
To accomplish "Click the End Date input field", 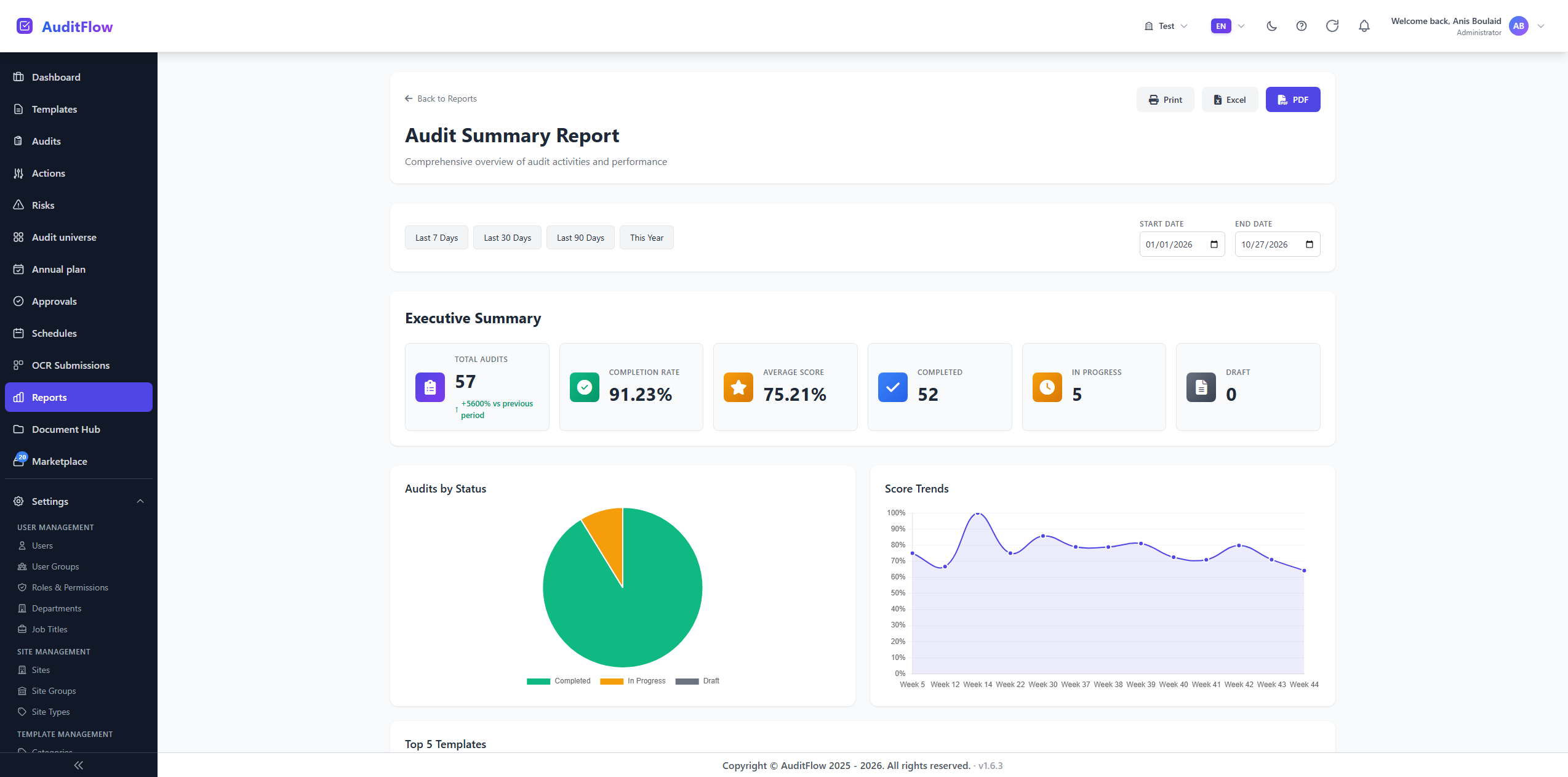I will [x=1277, y=244].
